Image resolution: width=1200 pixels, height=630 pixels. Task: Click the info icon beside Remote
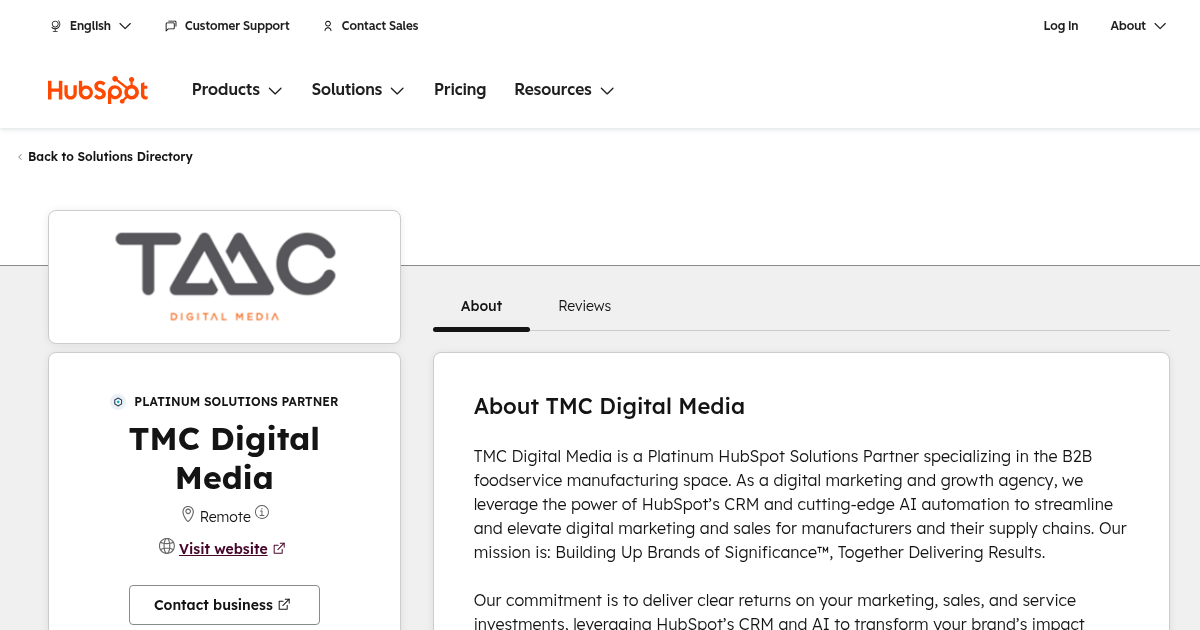point(262,513)
